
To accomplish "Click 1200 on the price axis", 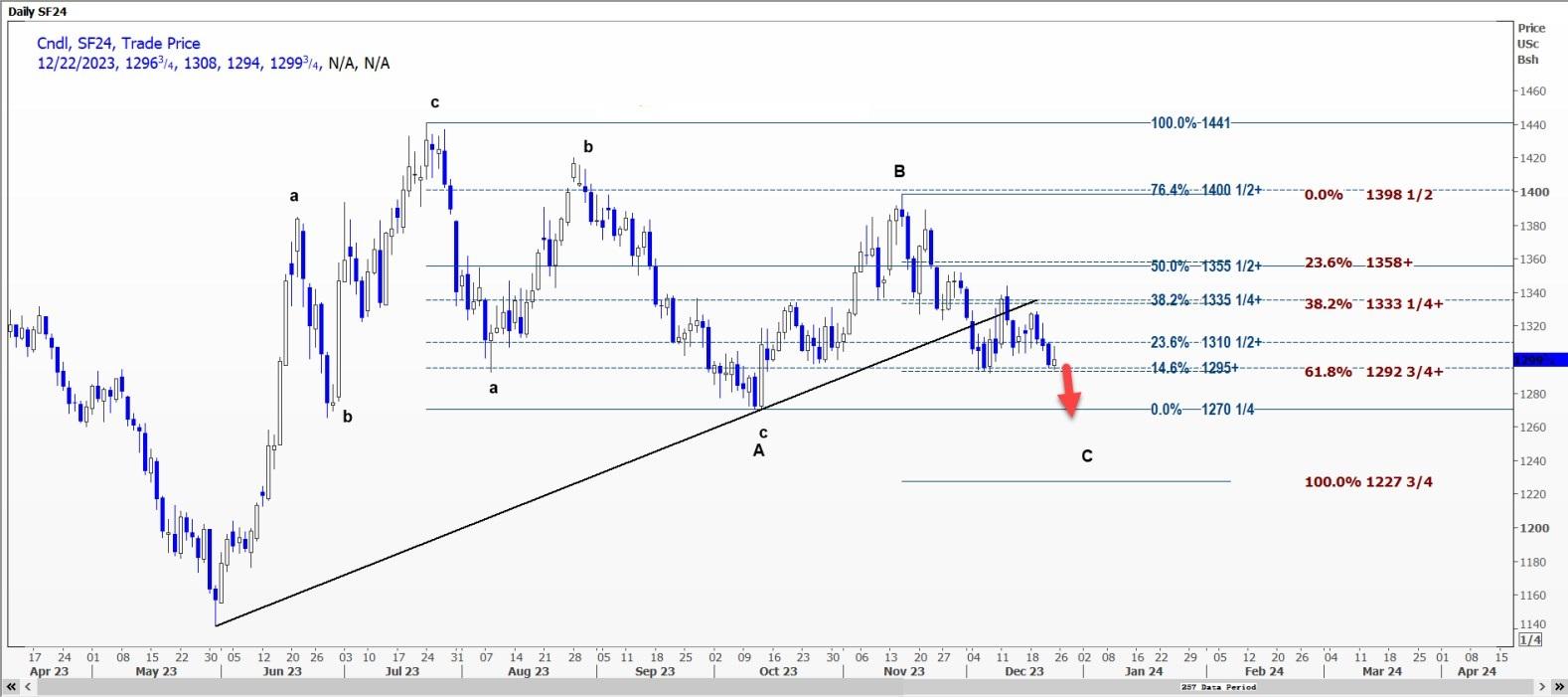I will [1533, 528].
